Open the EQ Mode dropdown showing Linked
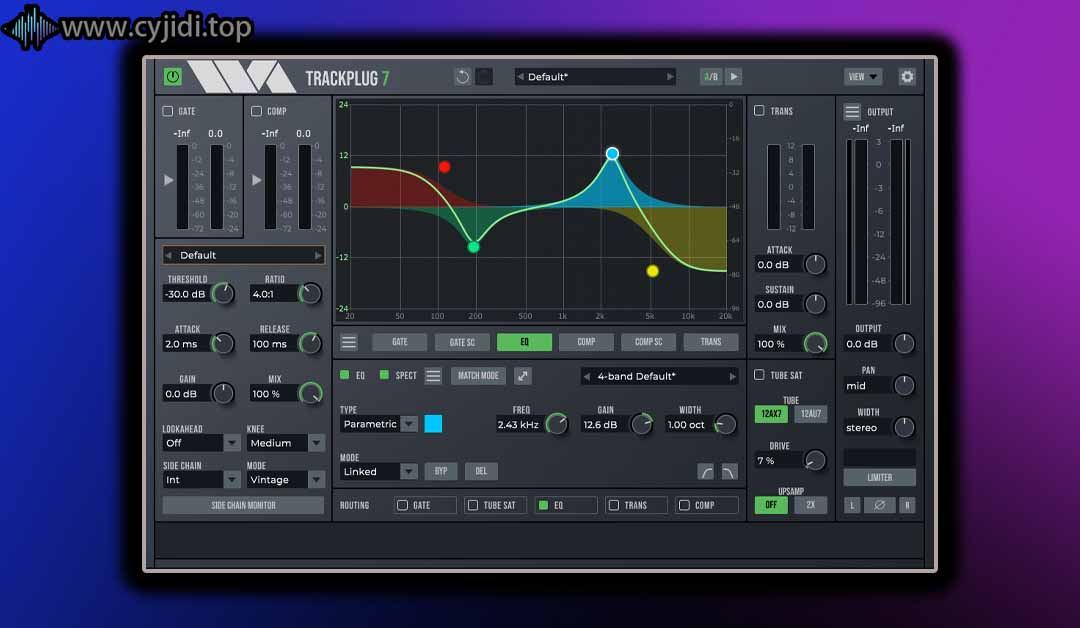 pos(379,472)
